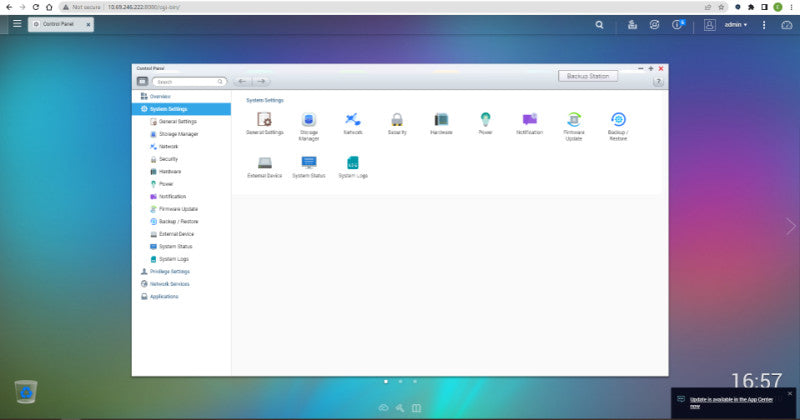Select Overview in the sidebar
The width and height of the screenshot is (800, 420).
coord(181,96)
